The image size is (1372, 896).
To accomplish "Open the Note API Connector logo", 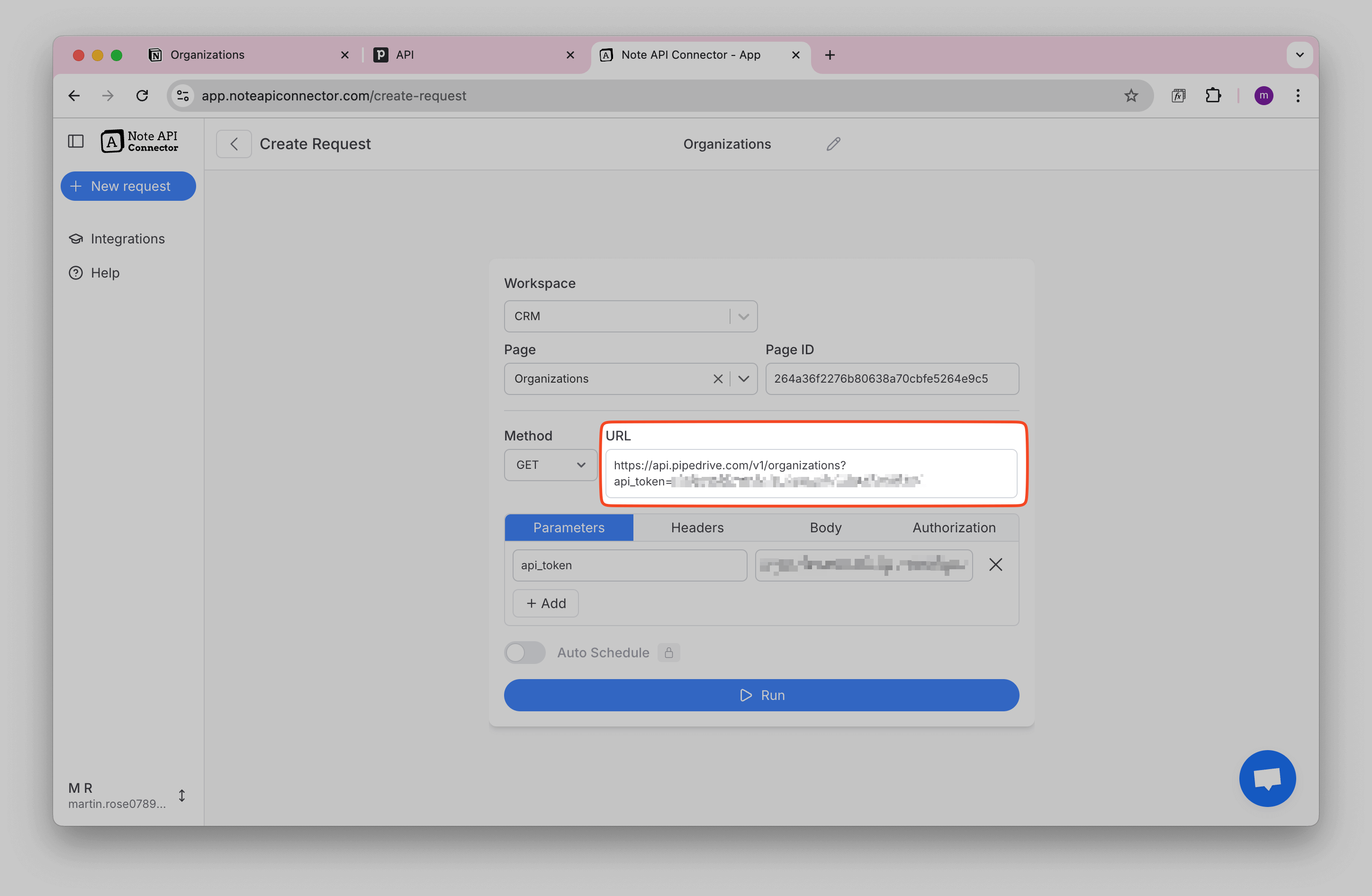I will pyautogui.click(x=139, y=142).
